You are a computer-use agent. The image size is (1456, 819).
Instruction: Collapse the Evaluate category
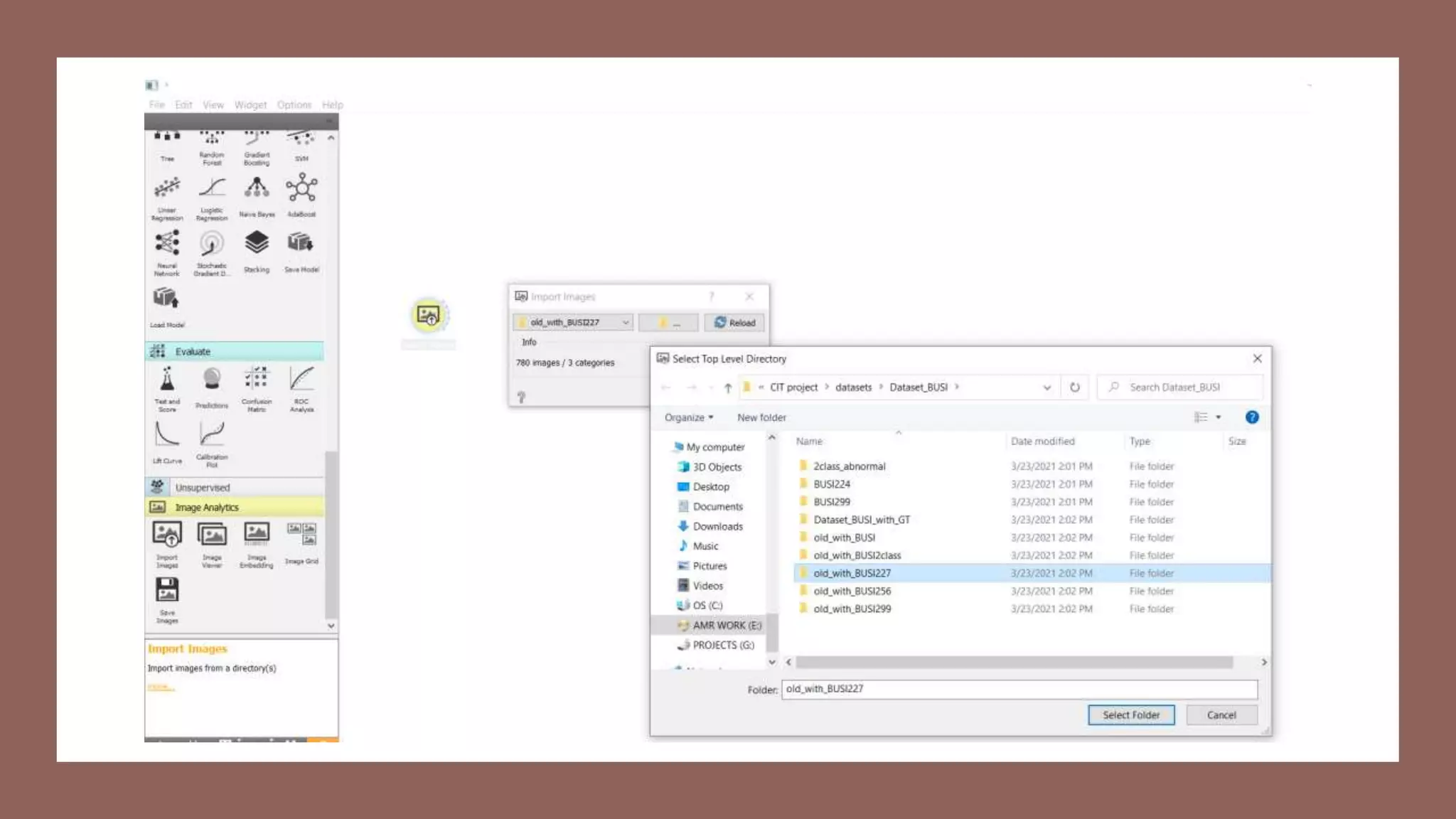234,351
